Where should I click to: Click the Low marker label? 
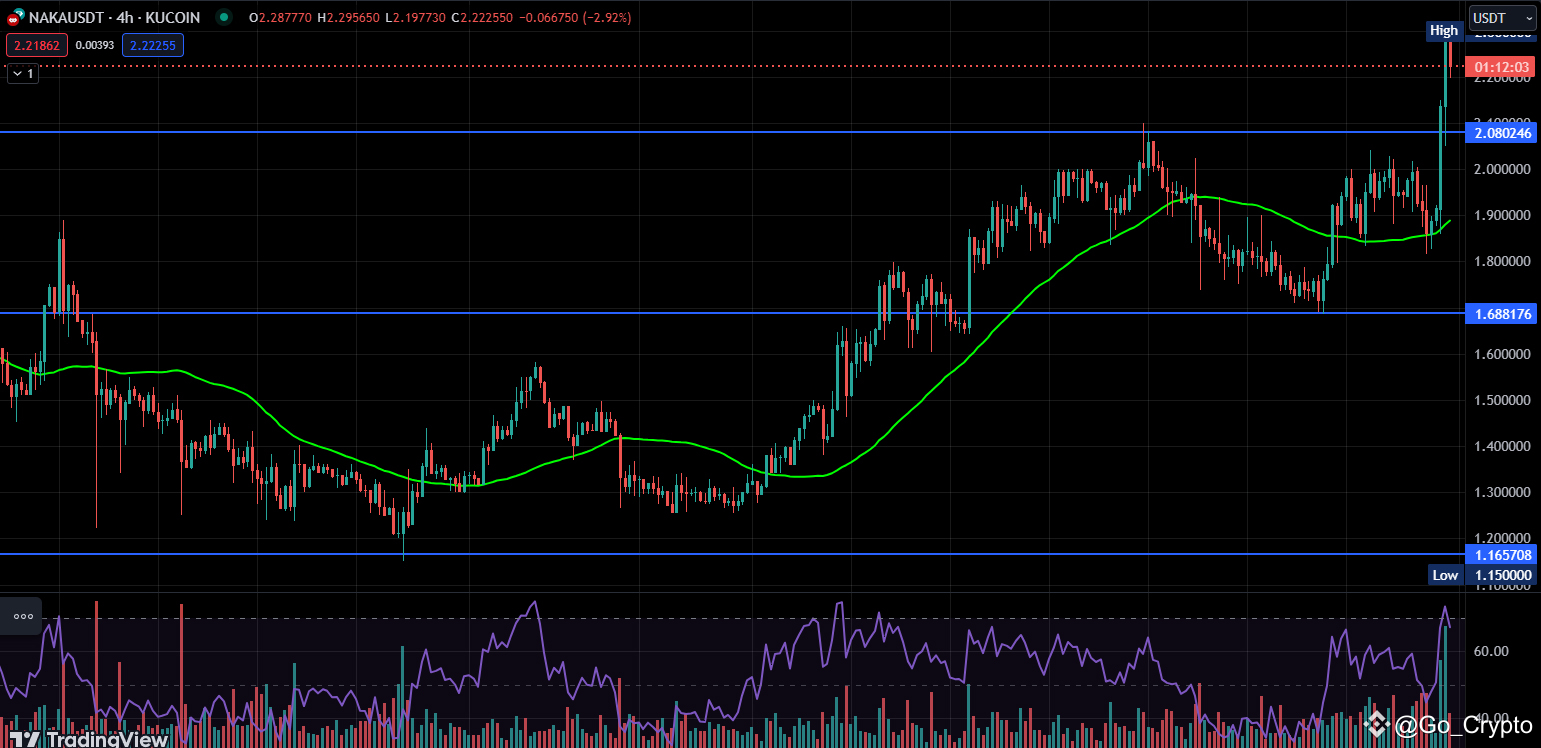point(1445,575)
